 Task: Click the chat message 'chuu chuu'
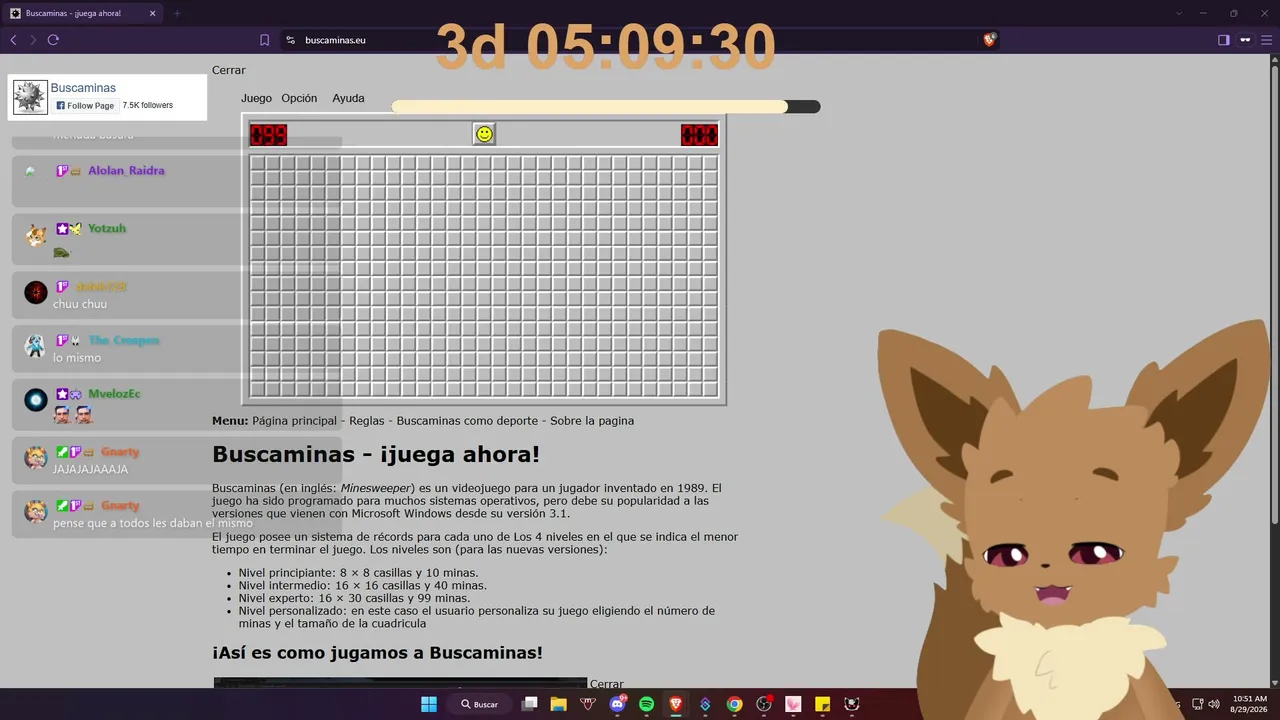[x=80, y=304]
